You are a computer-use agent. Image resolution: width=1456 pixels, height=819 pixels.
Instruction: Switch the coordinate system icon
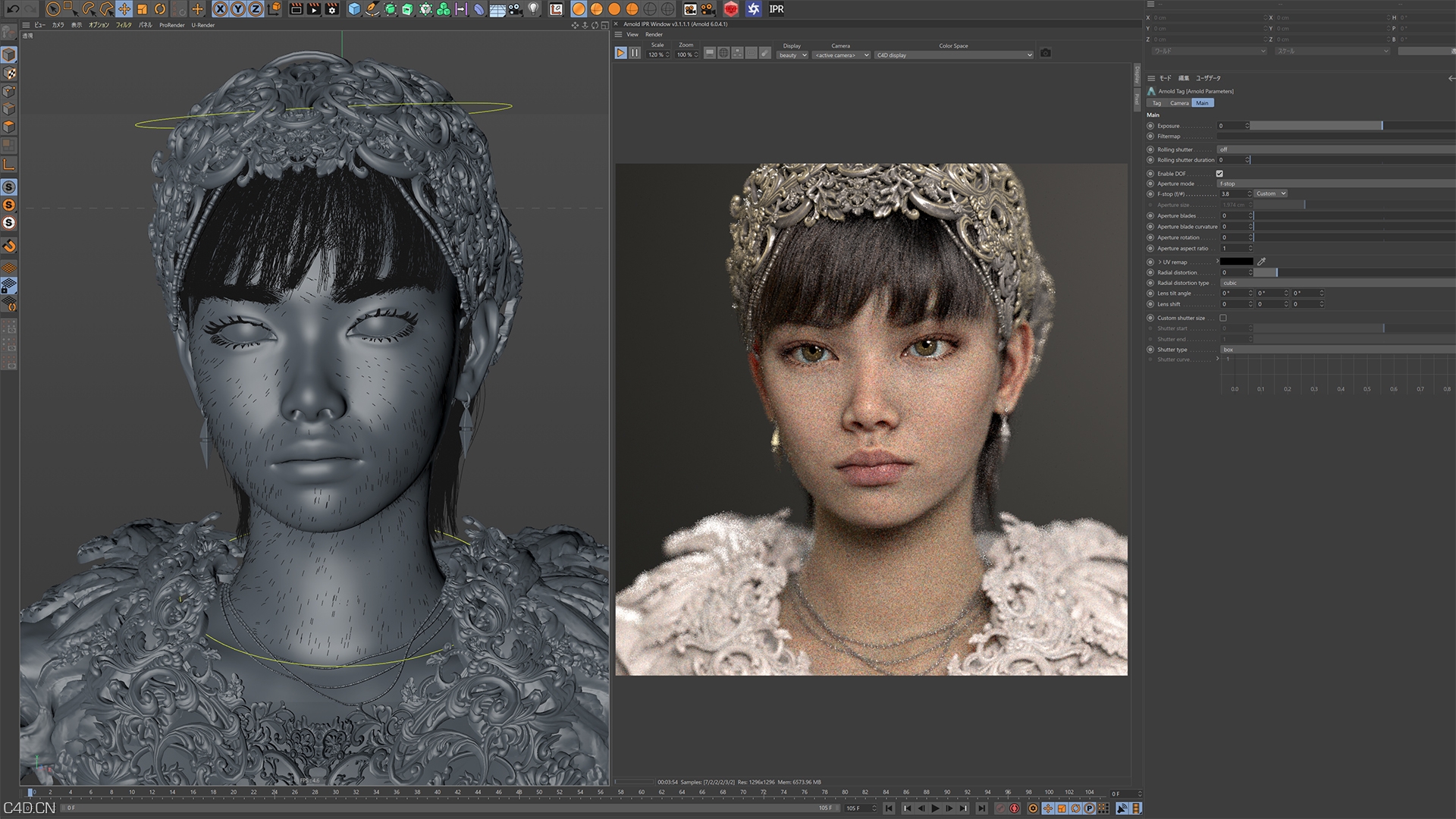274,9
